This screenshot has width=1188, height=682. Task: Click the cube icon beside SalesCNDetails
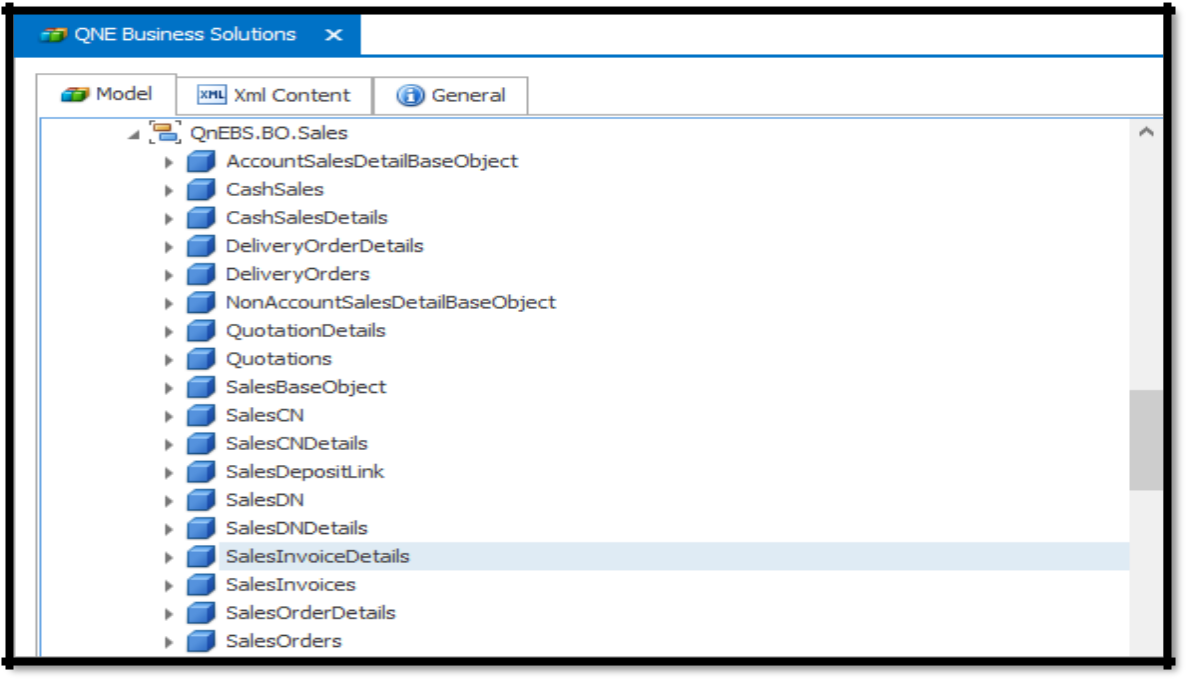coord(201,443)
